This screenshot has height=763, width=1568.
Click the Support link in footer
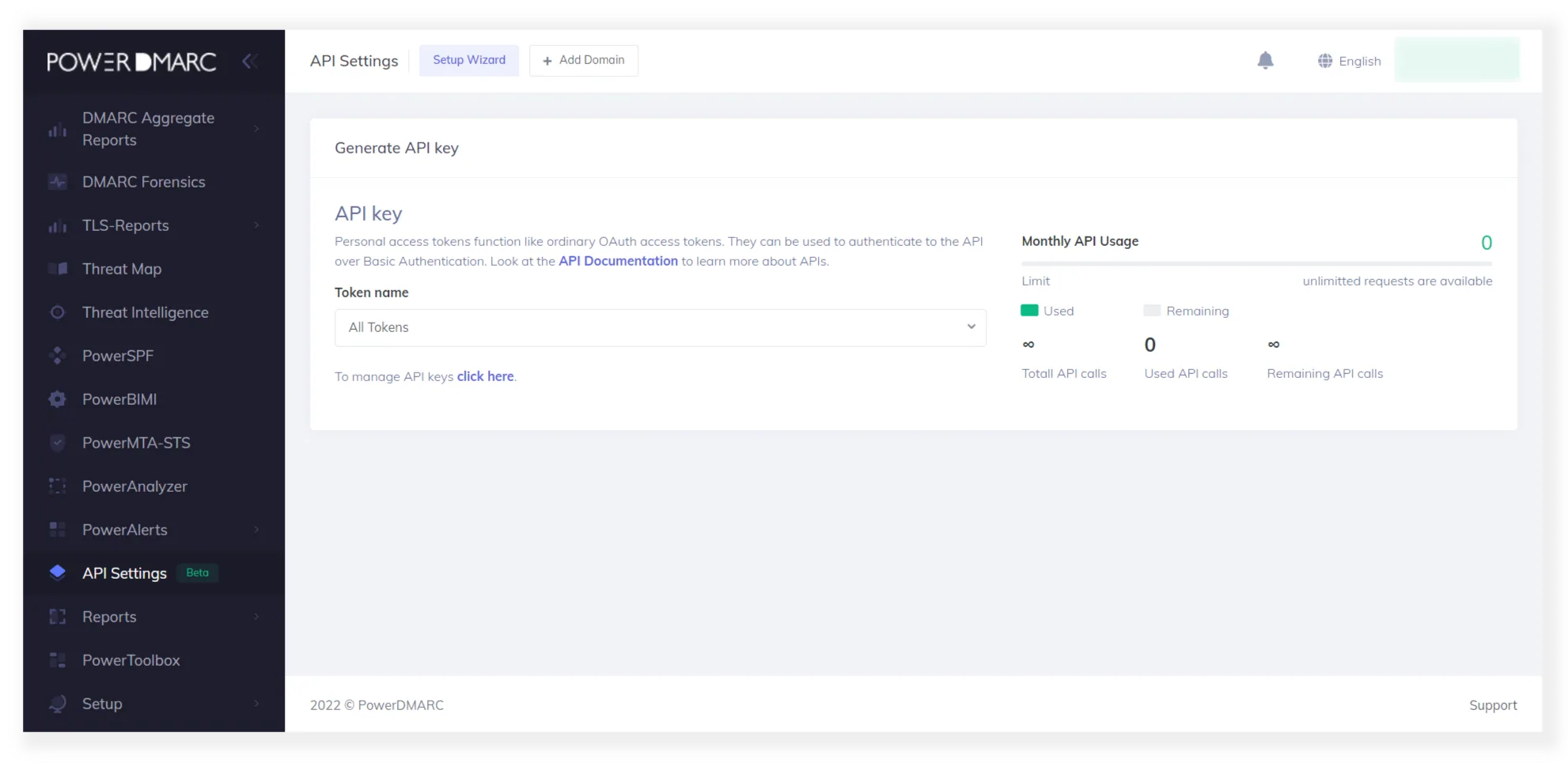[x=1493, y=705]
